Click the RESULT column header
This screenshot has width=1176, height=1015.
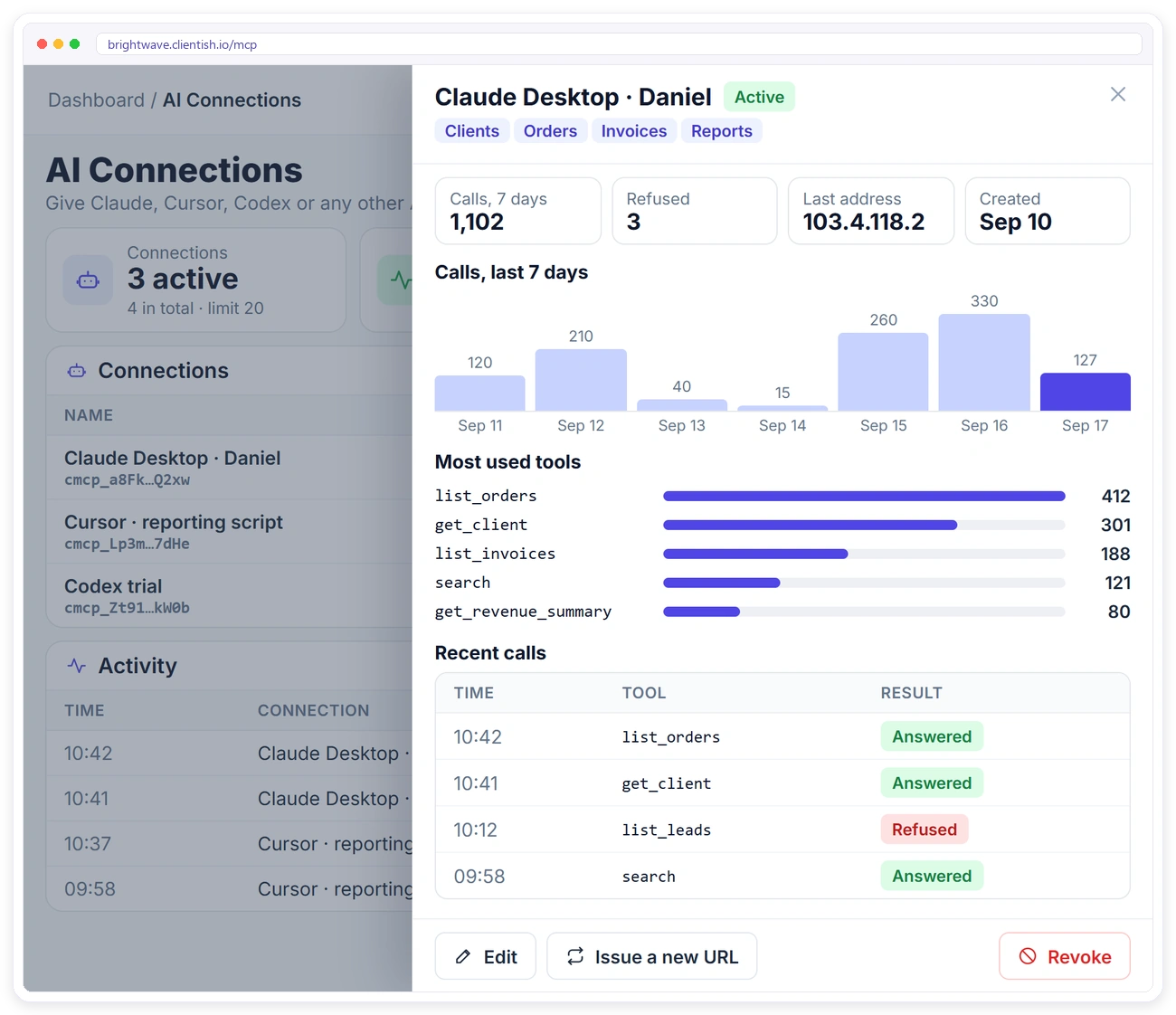click(912, 693)
